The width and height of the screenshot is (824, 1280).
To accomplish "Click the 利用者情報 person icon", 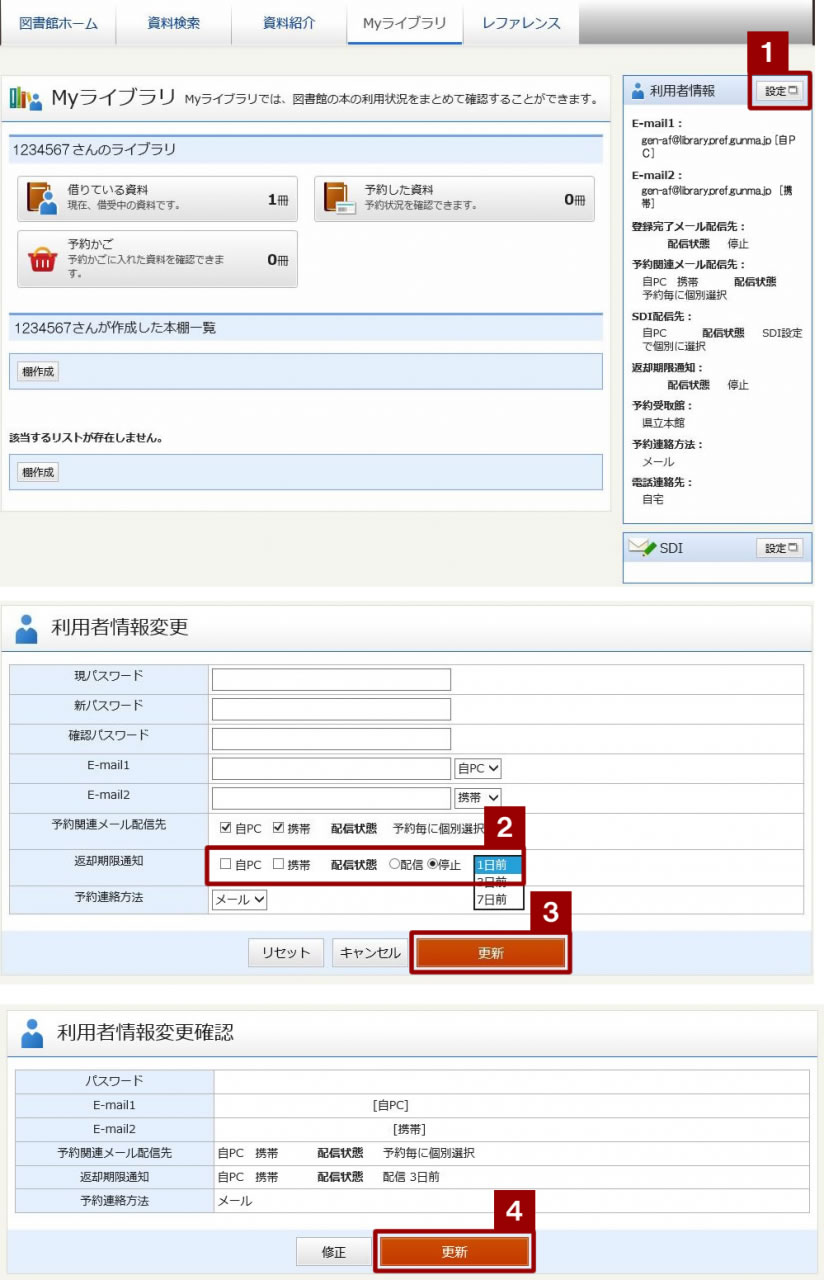I will pos(638,91).
